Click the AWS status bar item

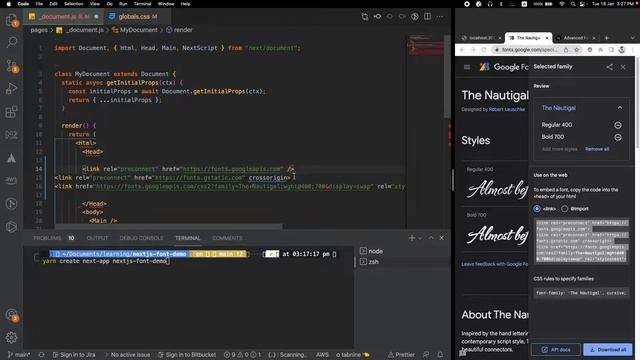pos(322,355)
